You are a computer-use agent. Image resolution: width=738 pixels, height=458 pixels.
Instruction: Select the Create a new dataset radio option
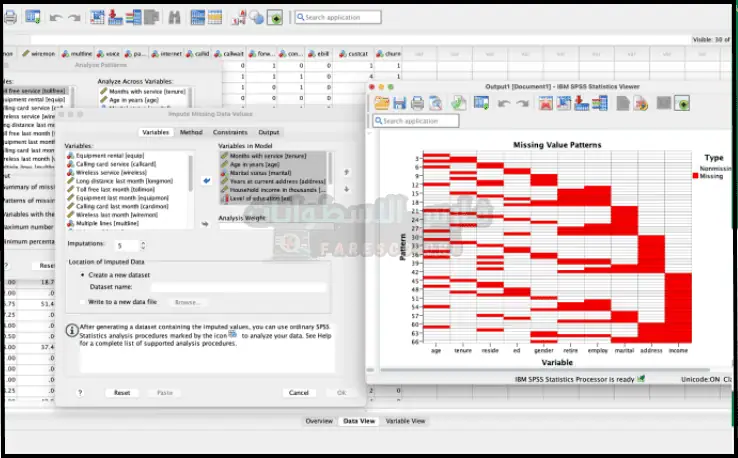point(82,274)
